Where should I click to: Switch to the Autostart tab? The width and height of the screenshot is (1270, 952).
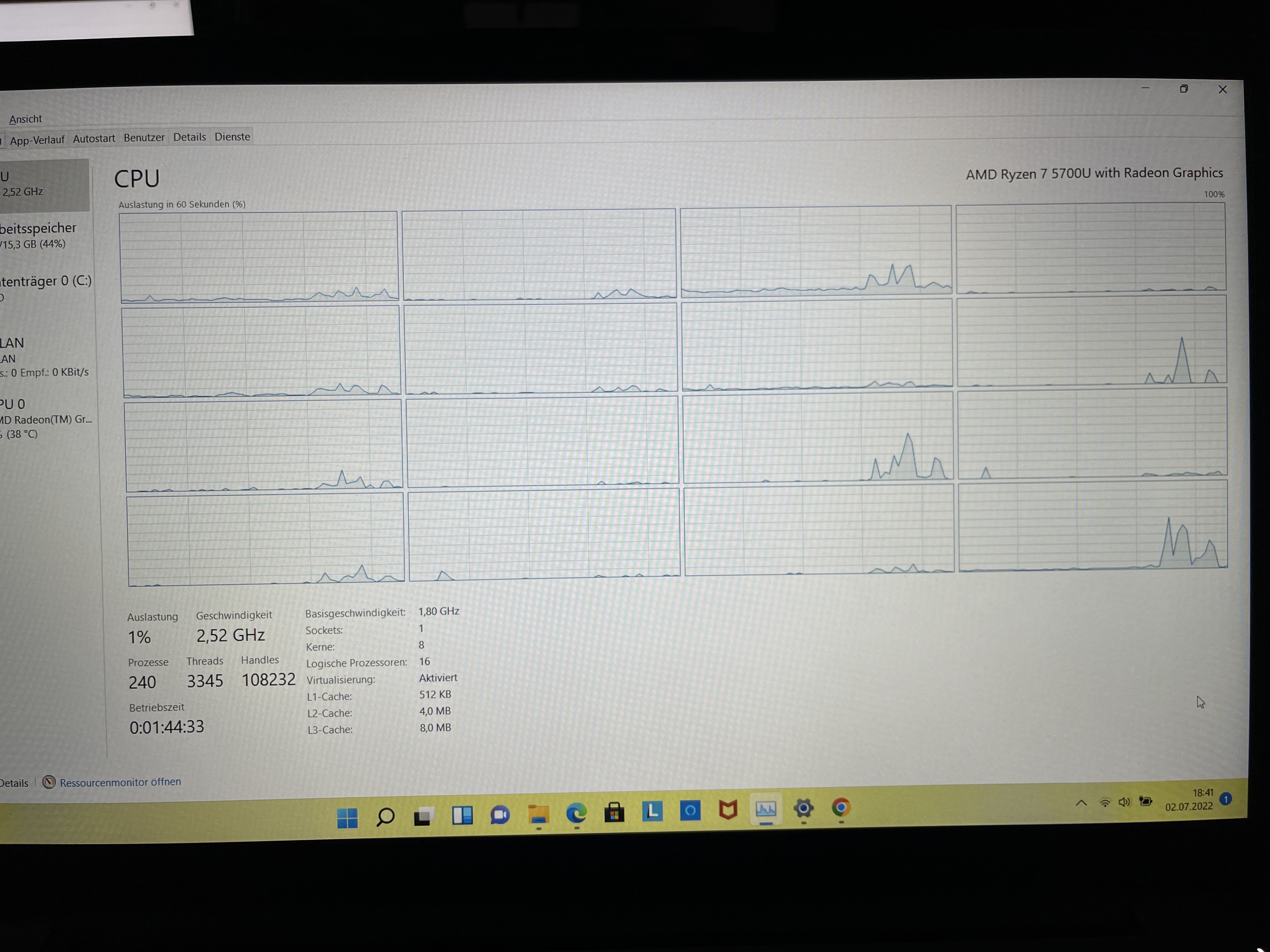pyautogui.click(x=94, y=138)
